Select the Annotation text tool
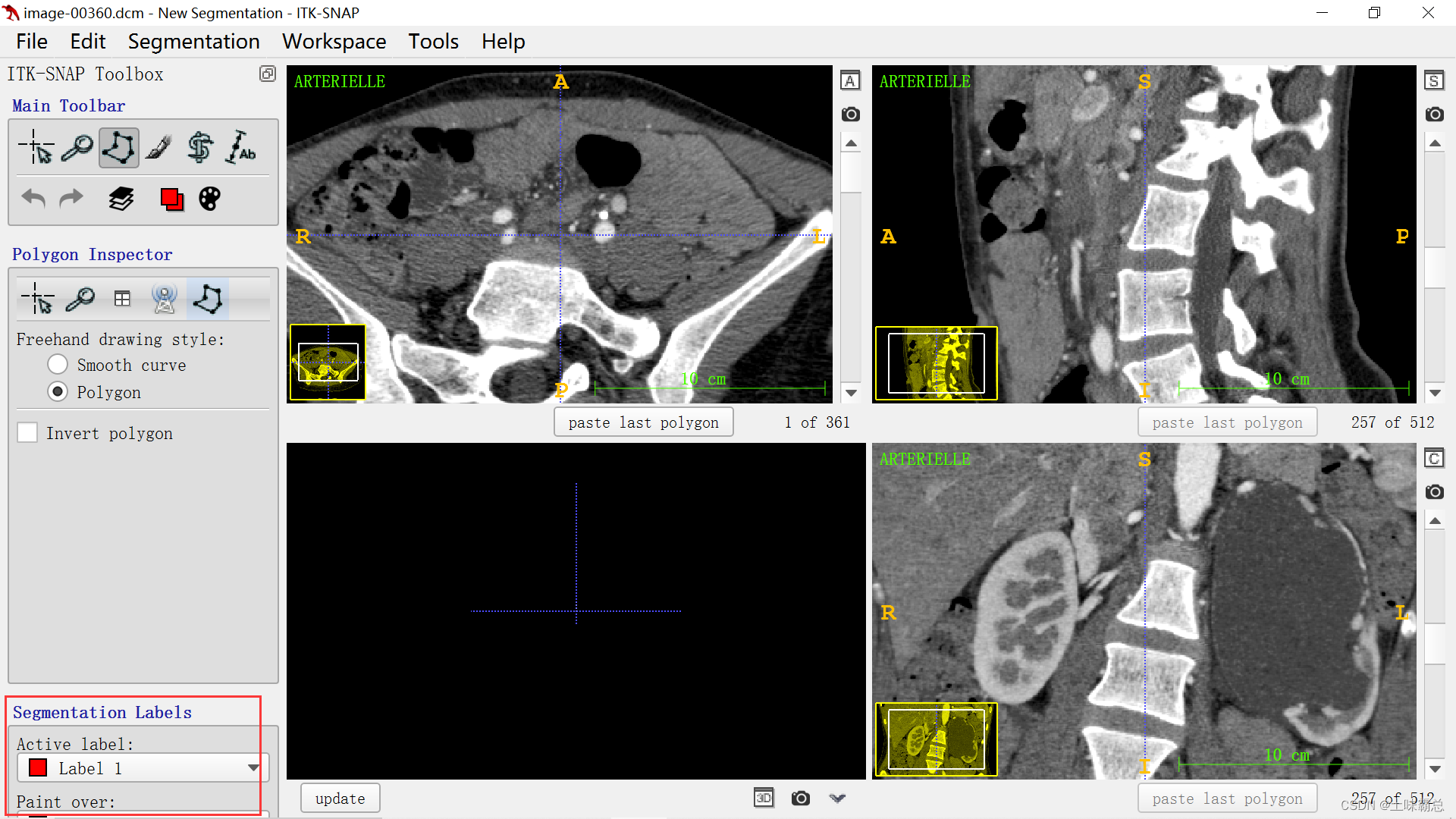This screenshot has height=819, width=1456. point(241,147)
